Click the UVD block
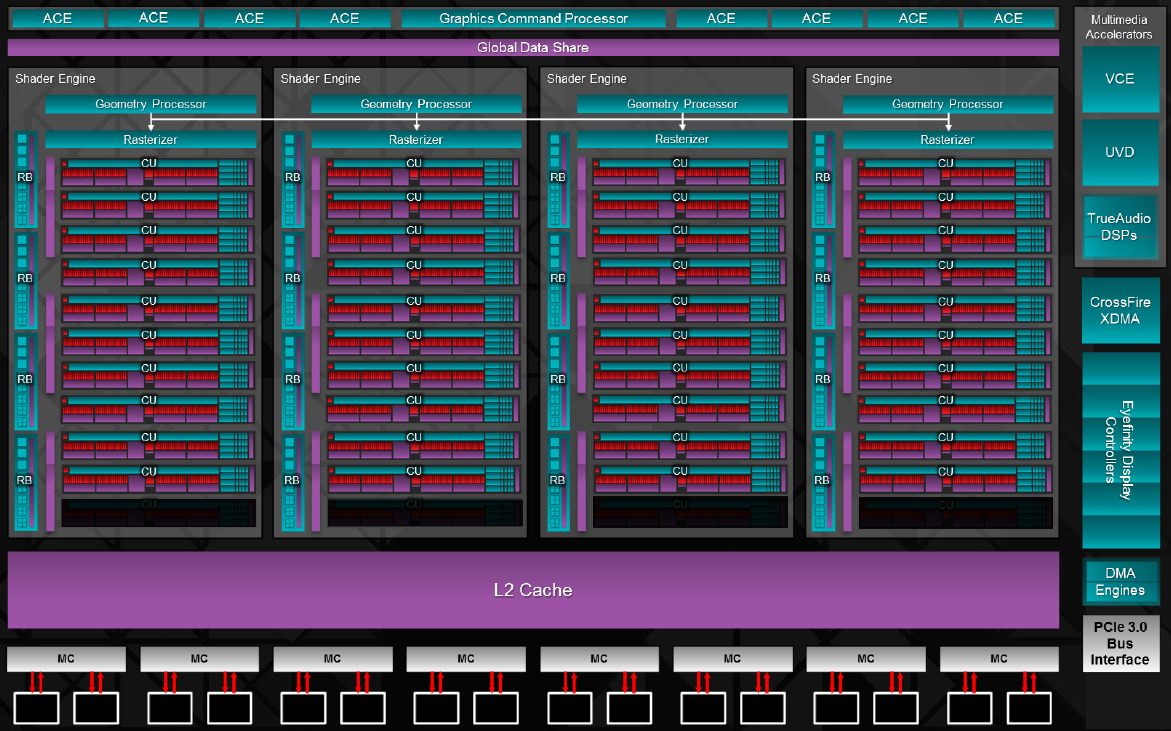This screenshot has width=1171, height=731. [1120, 152]
